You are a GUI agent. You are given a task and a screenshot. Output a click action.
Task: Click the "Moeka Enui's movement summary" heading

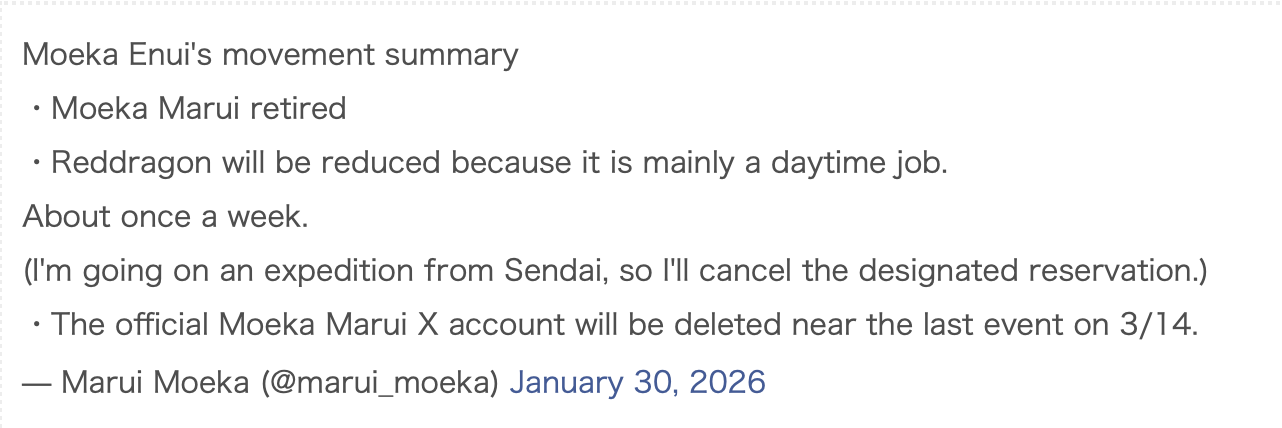point(270,54)
